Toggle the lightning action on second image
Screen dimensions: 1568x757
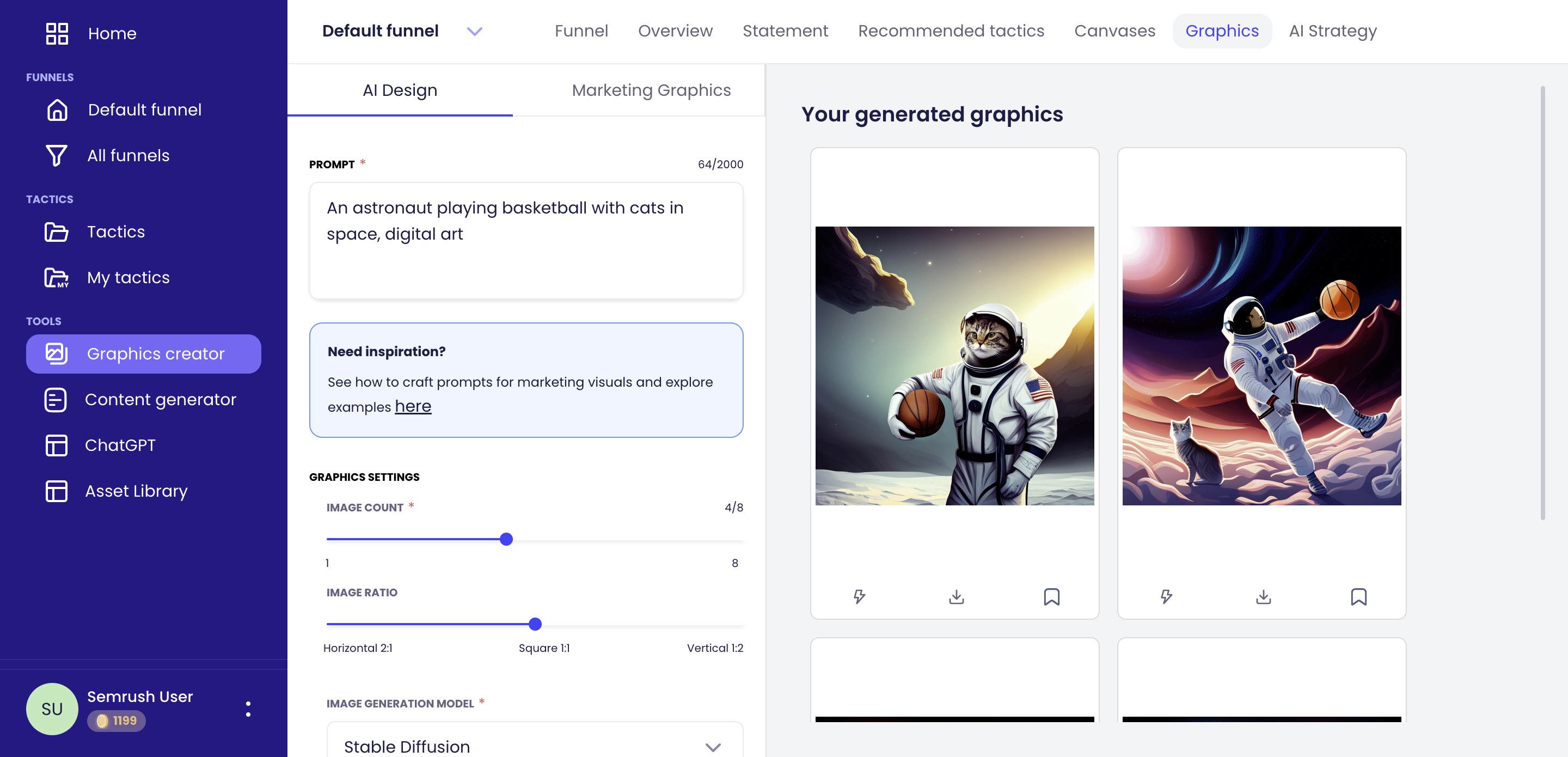[x=1166, y=597]
